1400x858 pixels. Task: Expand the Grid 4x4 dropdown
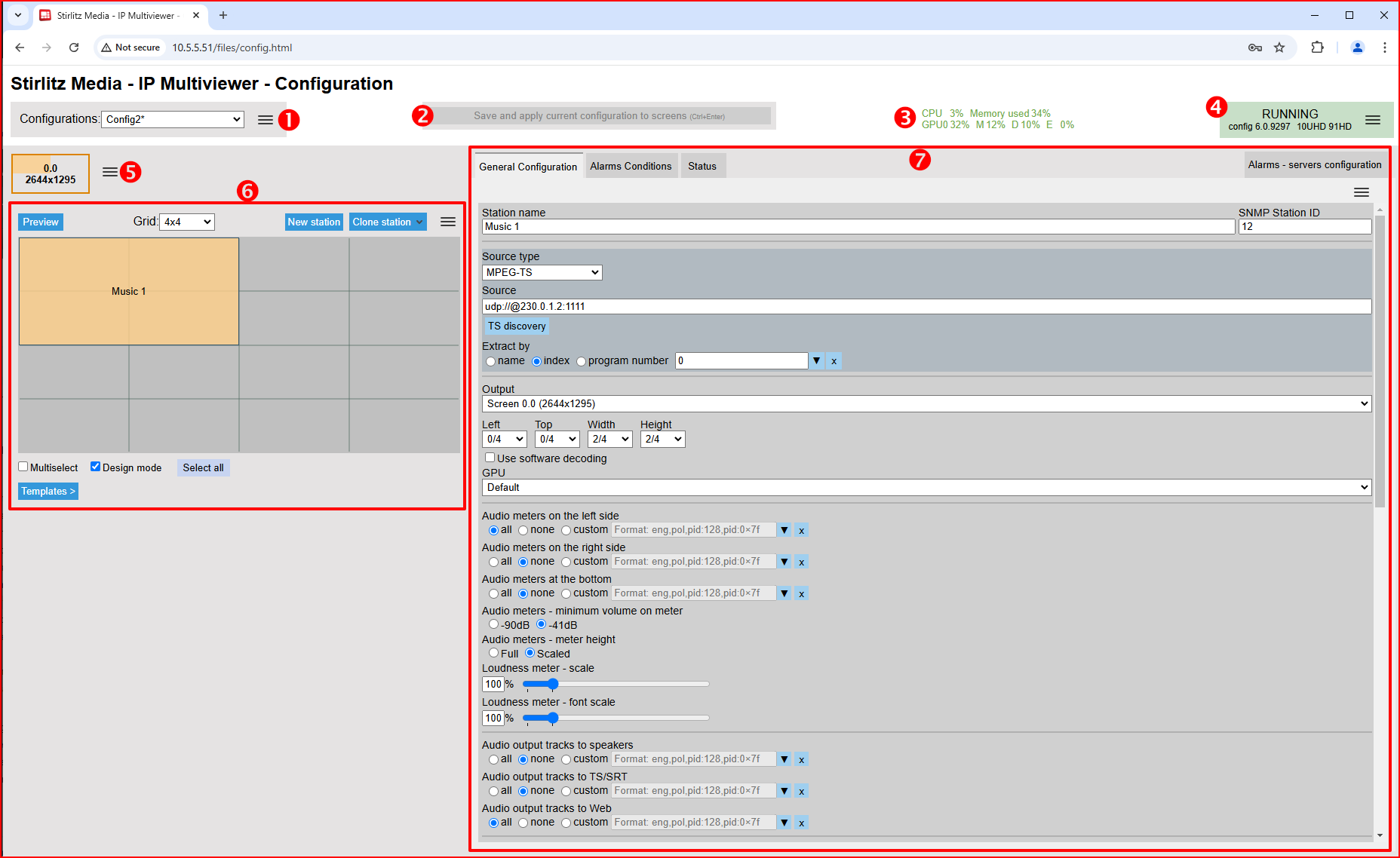click(187, 222)
